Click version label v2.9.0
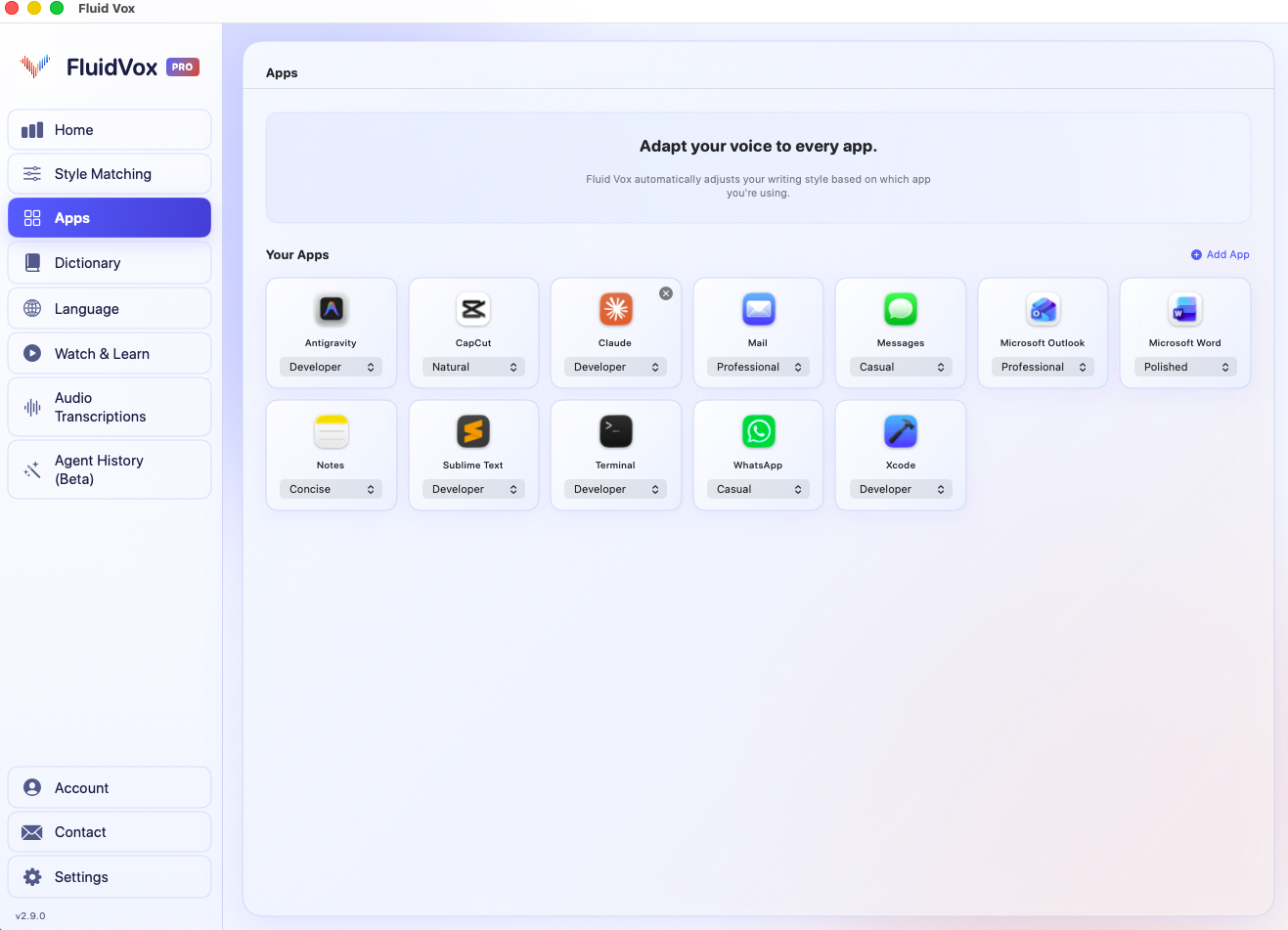The width and height of the screenshot is (1288, 930). point(30,916)
